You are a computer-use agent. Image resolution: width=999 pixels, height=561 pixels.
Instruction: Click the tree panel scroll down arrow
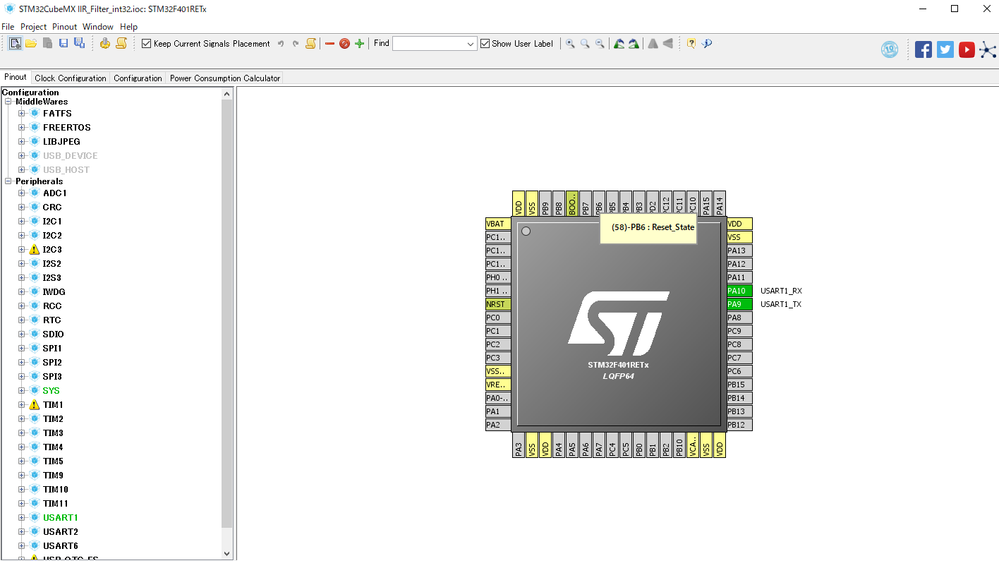coord(227,554)
